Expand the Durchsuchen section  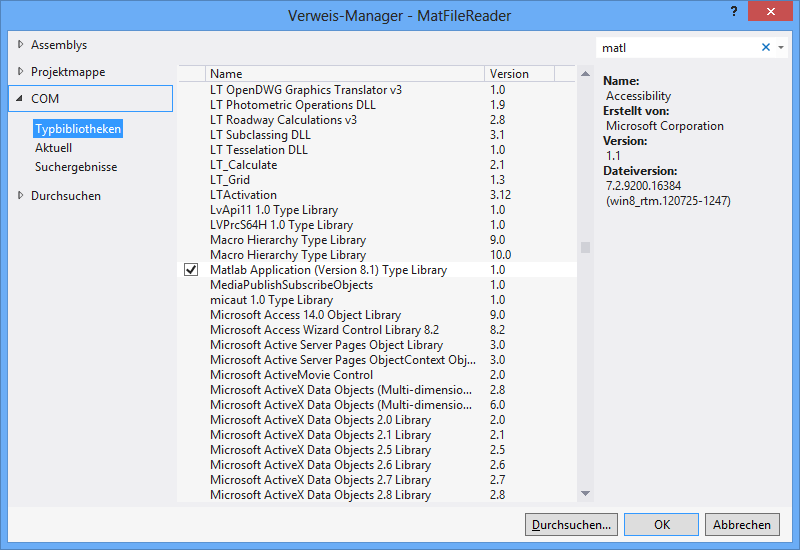point(21,196)
